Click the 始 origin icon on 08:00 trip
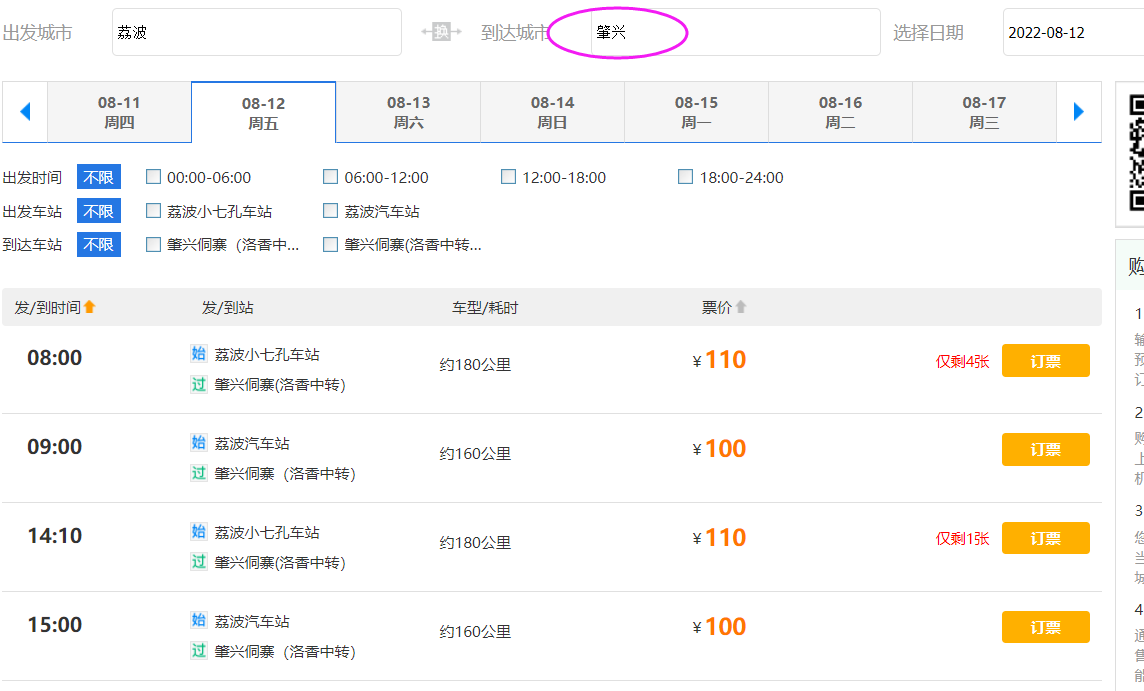1144x691 pixels. (x=199, y=354)
